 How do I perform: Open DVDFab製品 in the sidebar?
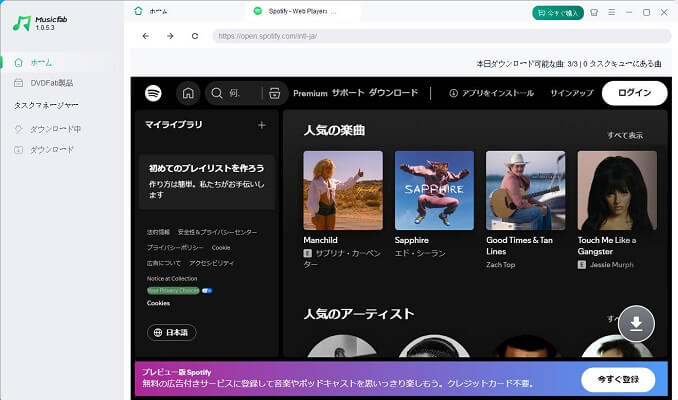[x=43, y=83]
